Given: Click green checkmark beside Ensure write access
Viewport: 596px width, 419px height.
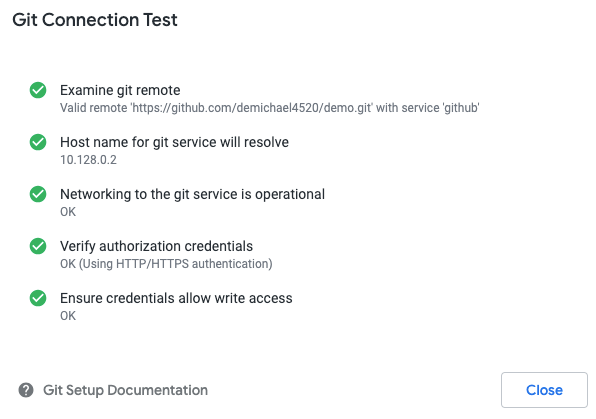Looking at the screenshot, I should [38, 298].
